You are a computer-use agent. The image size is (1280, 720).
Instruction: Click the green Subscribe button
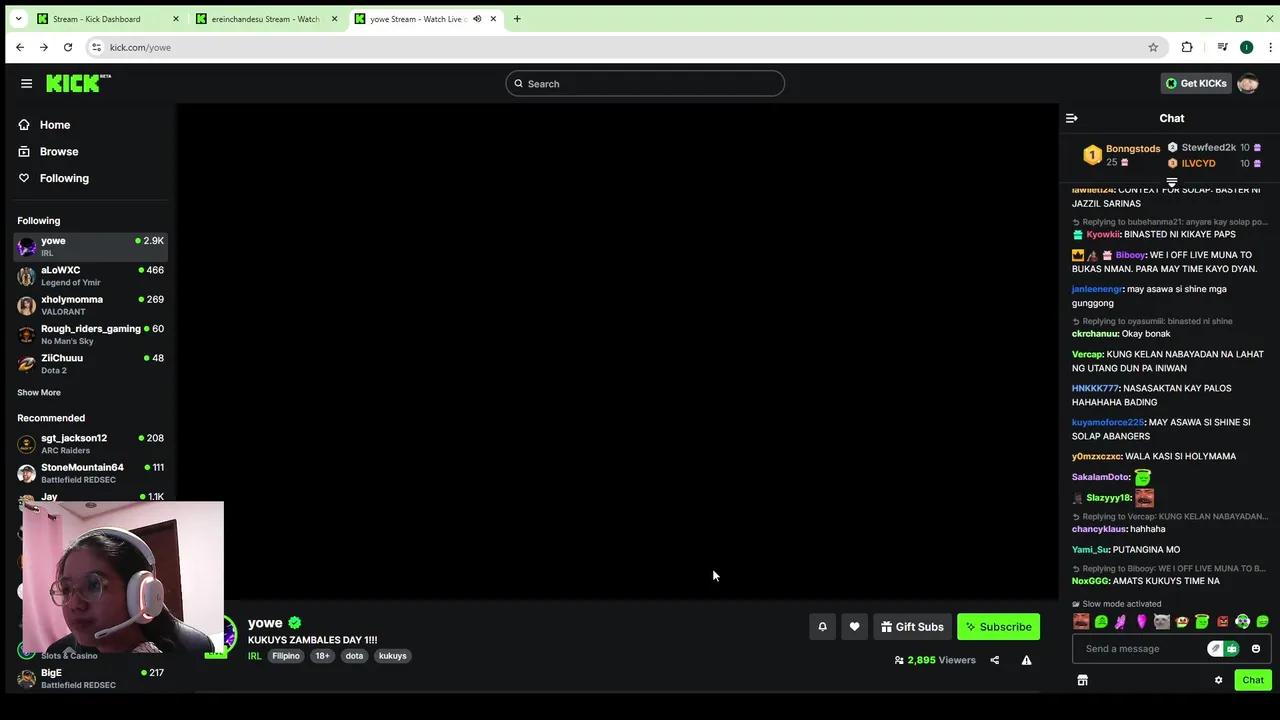click(998, 627)
